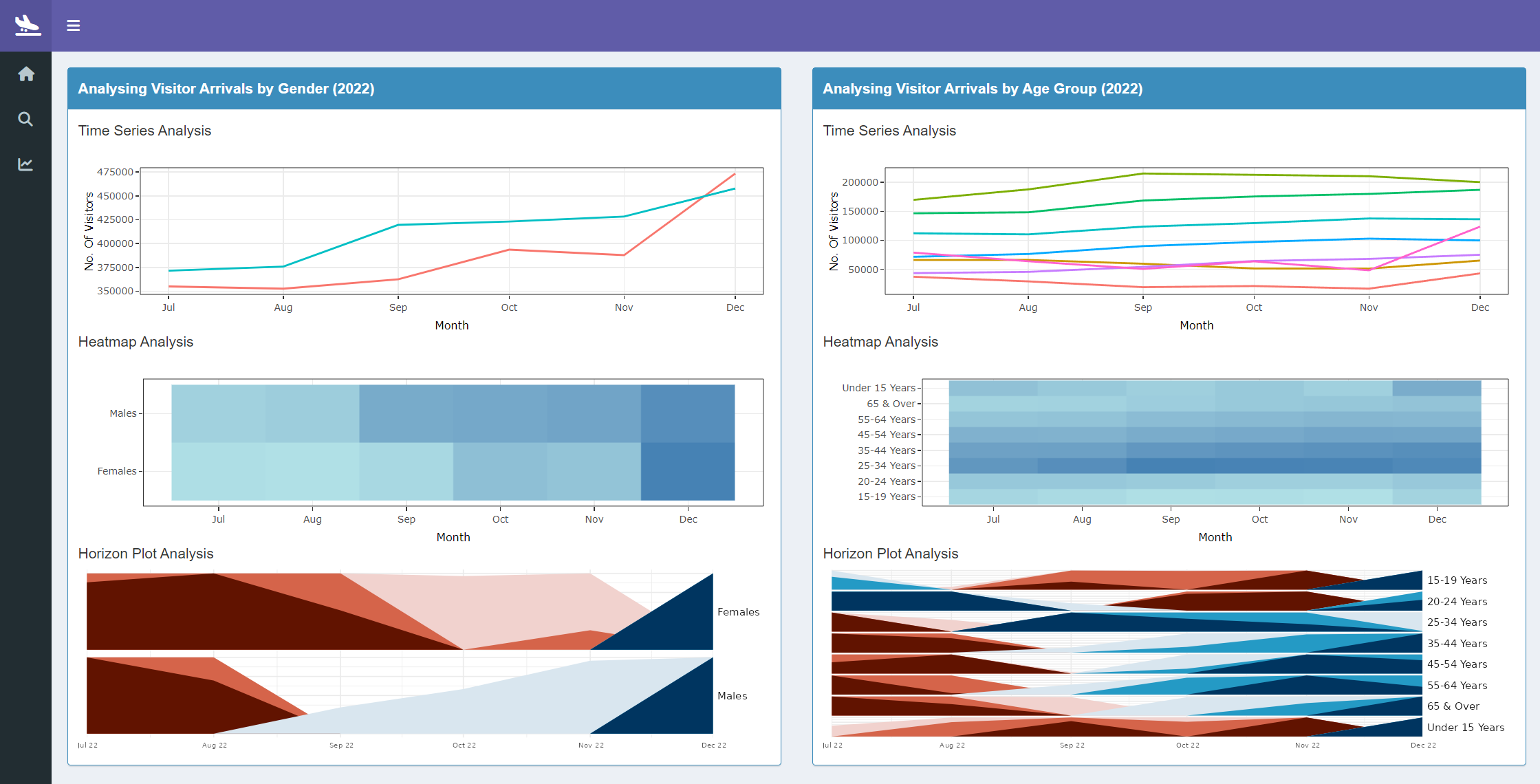The image size is (1540, 784).
Task: Click Dec cell in Females heatmap row
Action: (688, 471)
